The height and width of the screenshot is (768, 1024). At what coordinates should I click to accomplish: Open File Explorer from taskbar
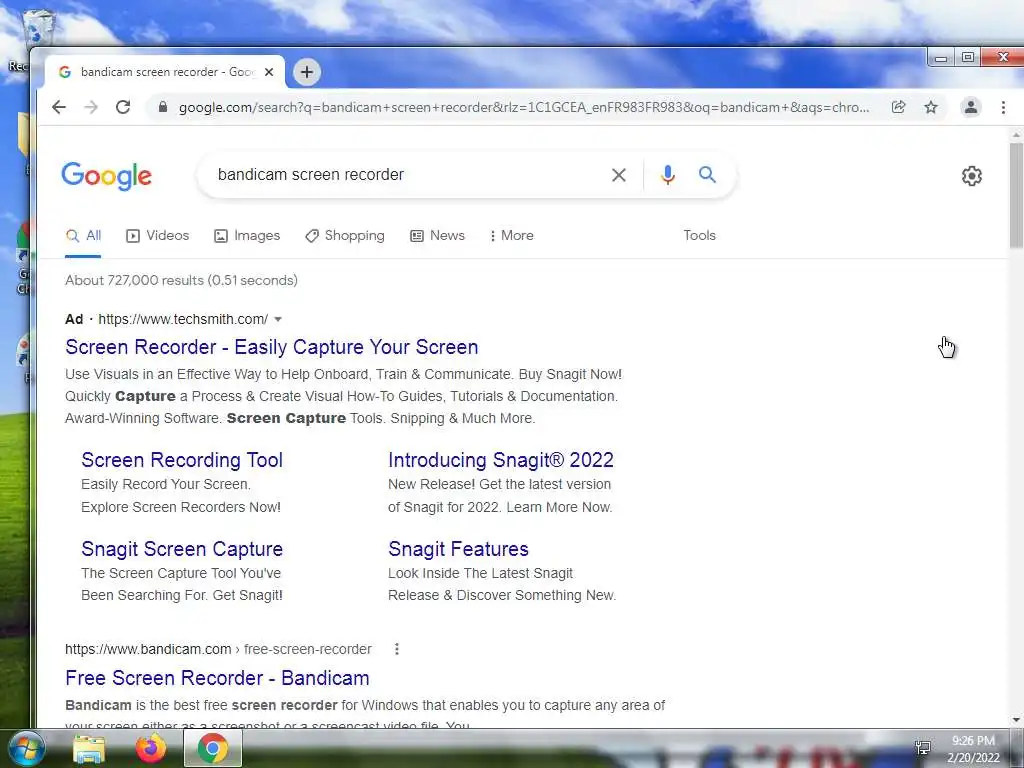coord(89,749)
